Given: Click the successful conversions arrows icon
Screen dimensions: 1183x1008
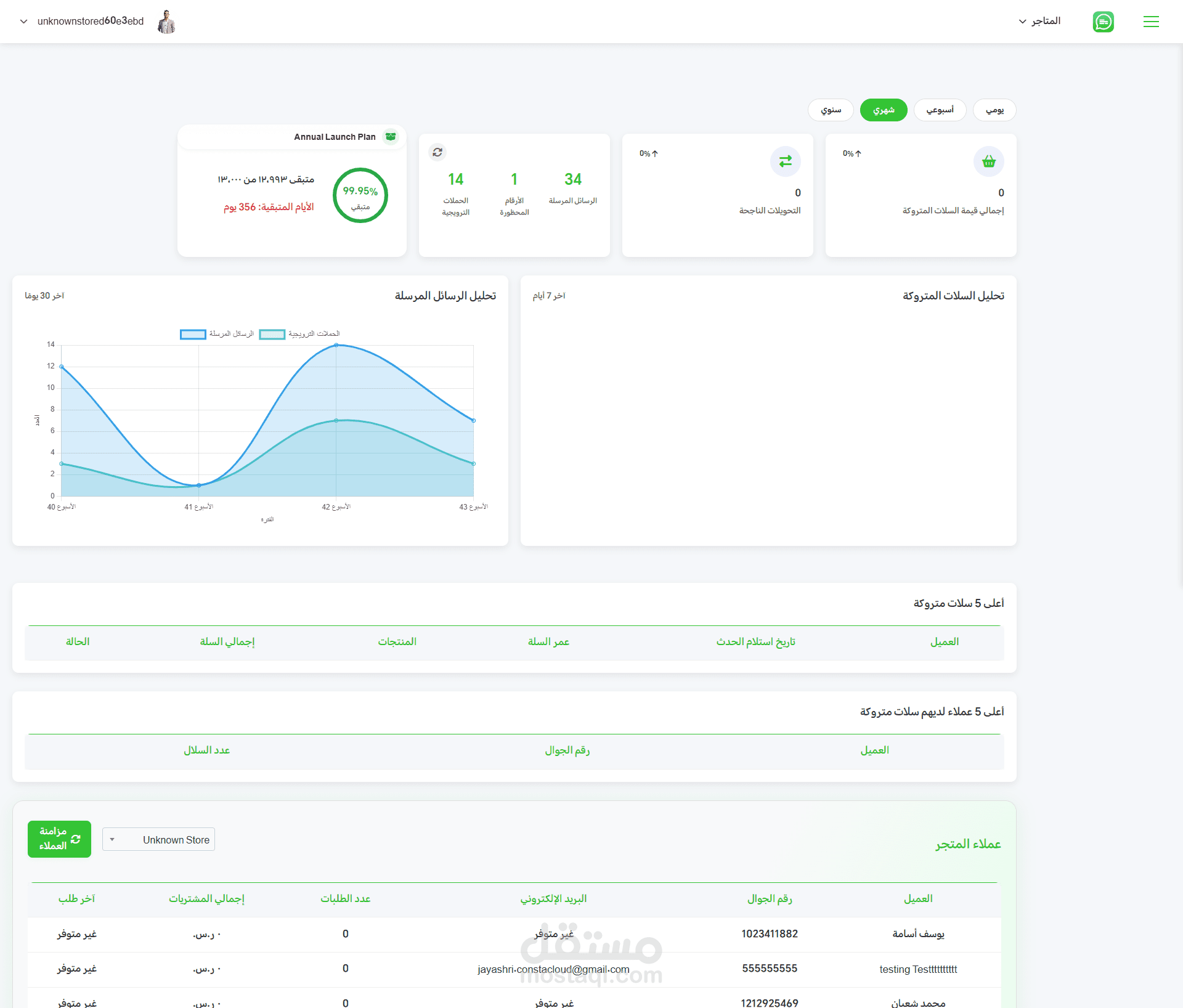Looking at the screenshot, I should 786,161.
